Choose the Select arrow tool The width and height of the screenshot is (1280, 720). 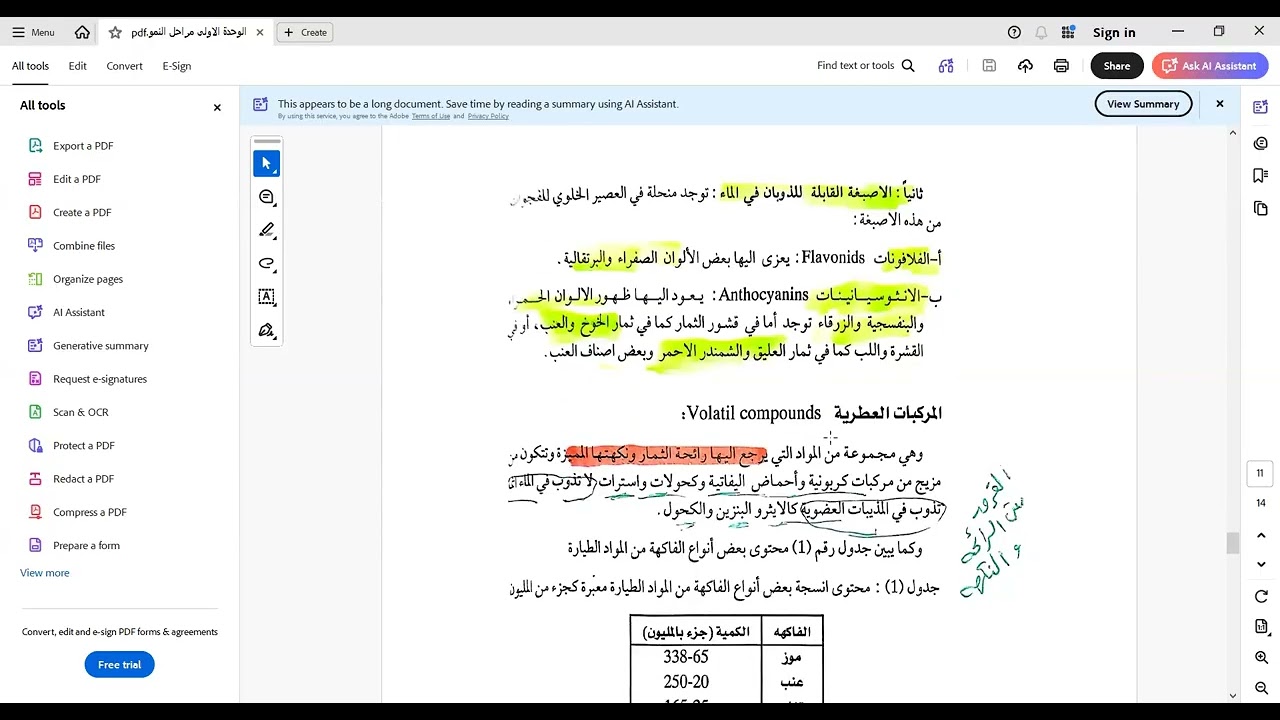point(266,163)
